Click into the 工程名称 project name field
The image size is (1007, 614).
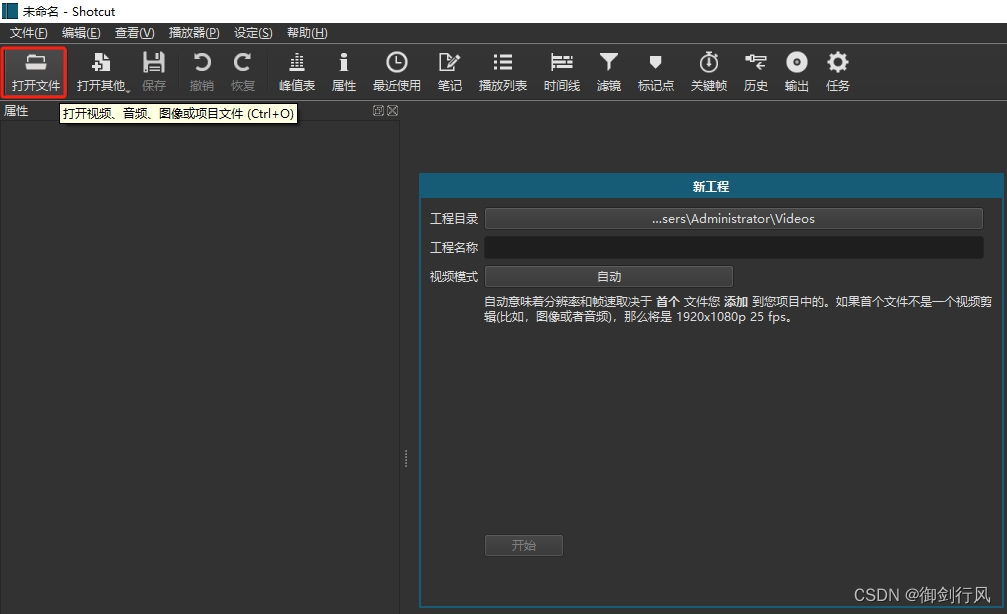tap(733, 247)
